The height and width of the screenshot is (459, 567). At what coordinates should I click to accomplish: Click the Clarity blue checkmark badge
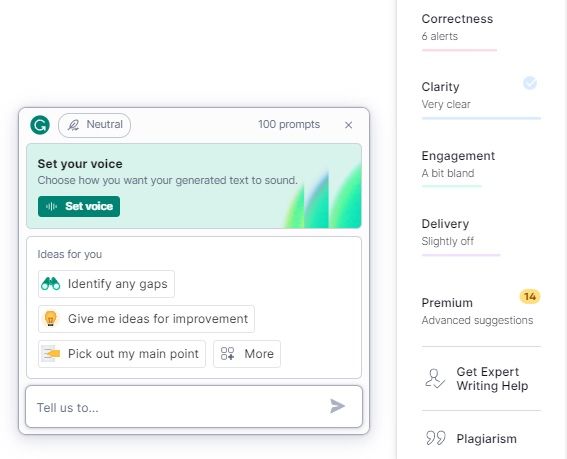point(530,83)
